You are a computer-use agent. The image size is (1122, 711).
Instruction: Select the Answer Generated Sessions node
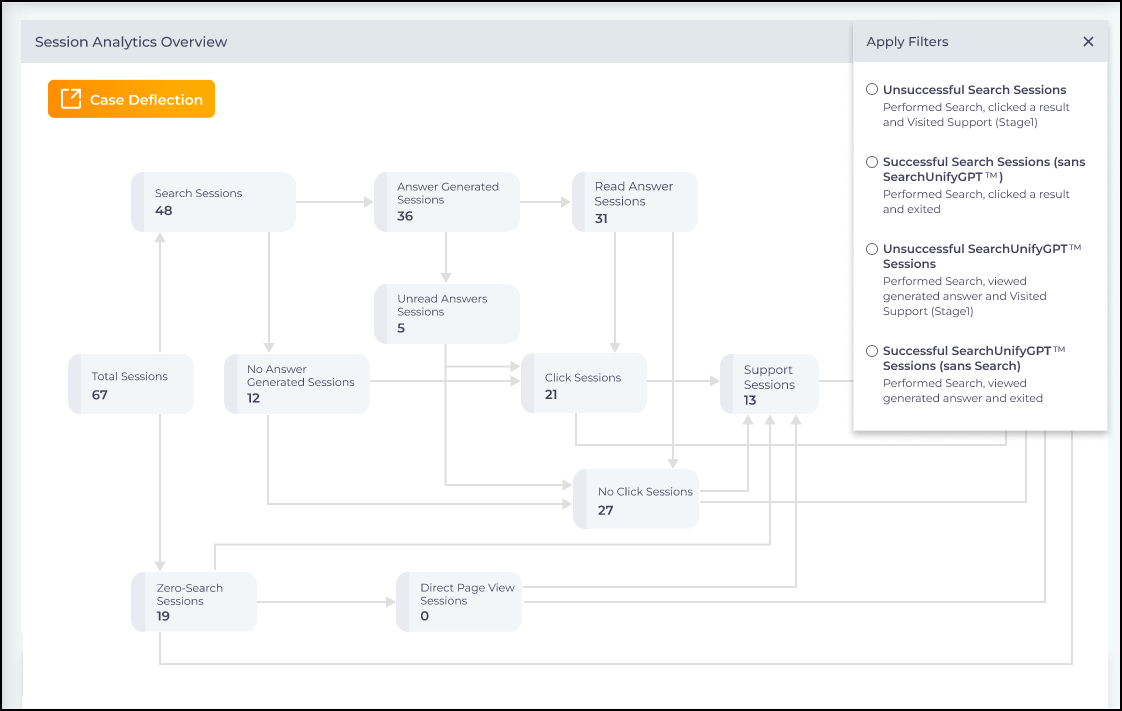coord(446,202)
